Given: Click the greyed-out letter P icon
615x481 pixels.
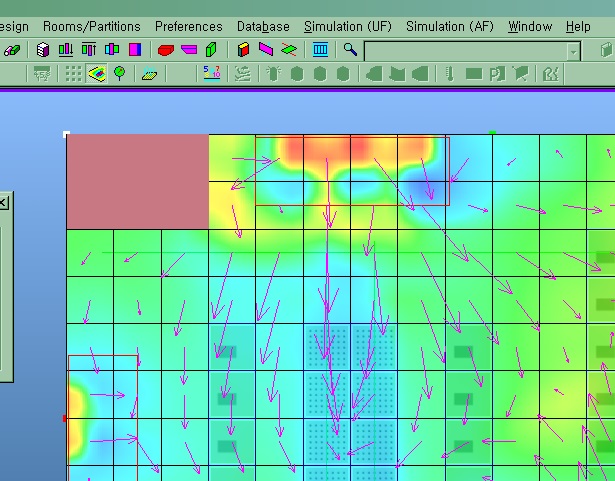Looking at the screenshot, I should (x=497, y=74).
